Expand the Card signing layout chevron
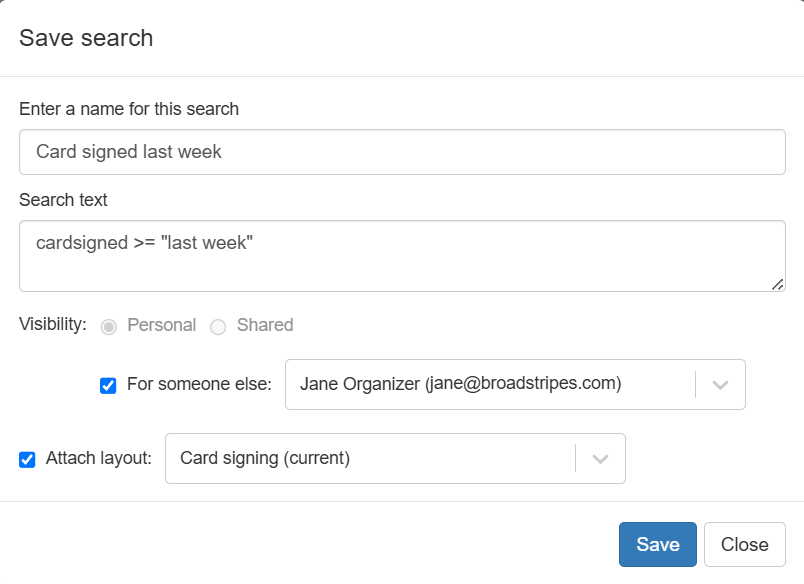 pyautogui.click(x=600, y=458)
